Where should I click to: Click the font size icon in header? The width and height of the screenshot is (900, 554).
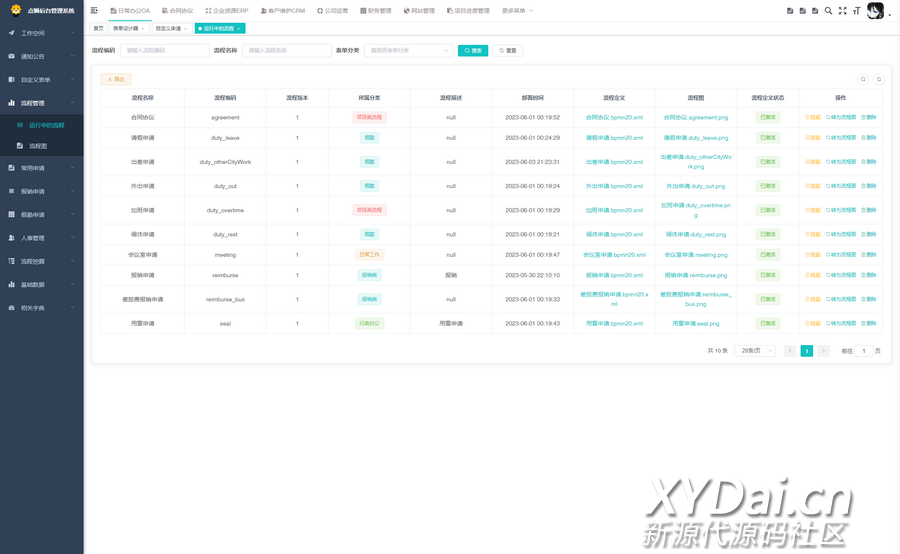856,11
